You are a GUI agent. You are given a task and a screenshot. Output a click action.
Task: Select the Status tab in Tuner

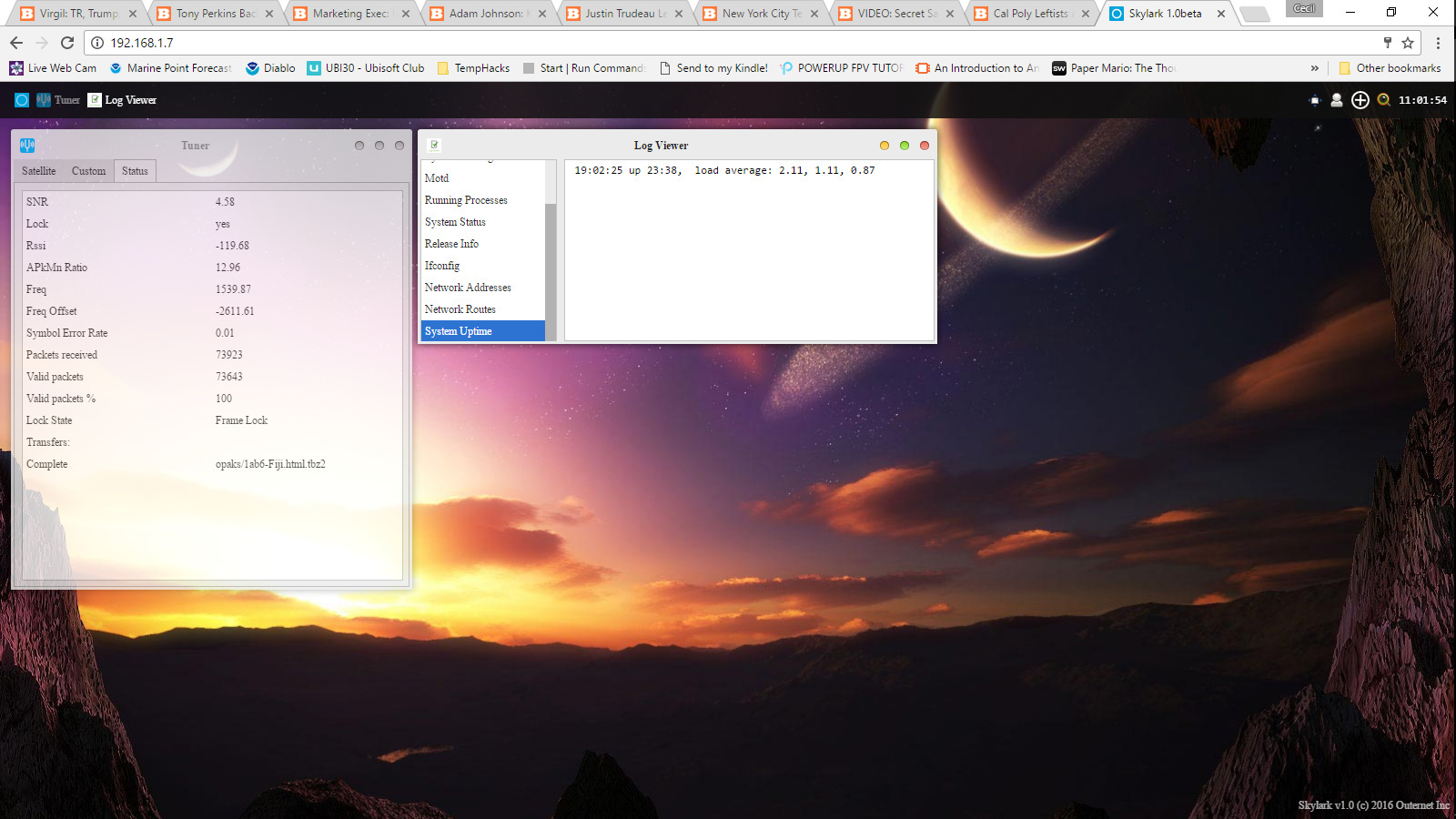(x=135, y=171)
